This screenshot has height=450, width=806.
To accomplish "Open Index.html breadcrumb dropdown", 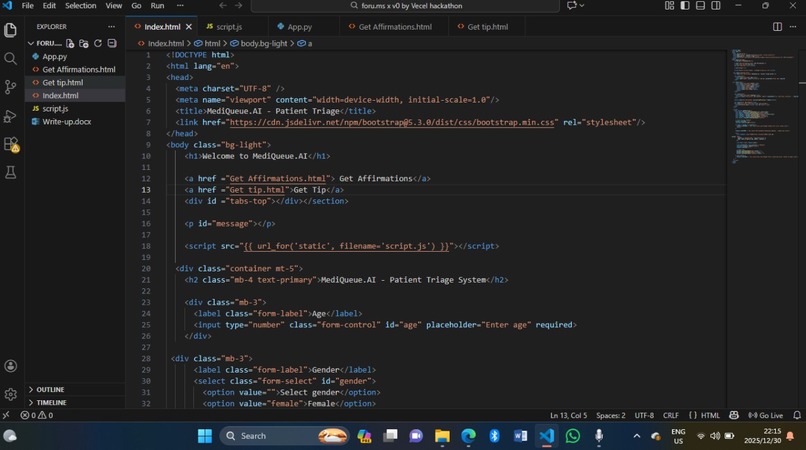I will pyautogui.click(x=160, y=44).
